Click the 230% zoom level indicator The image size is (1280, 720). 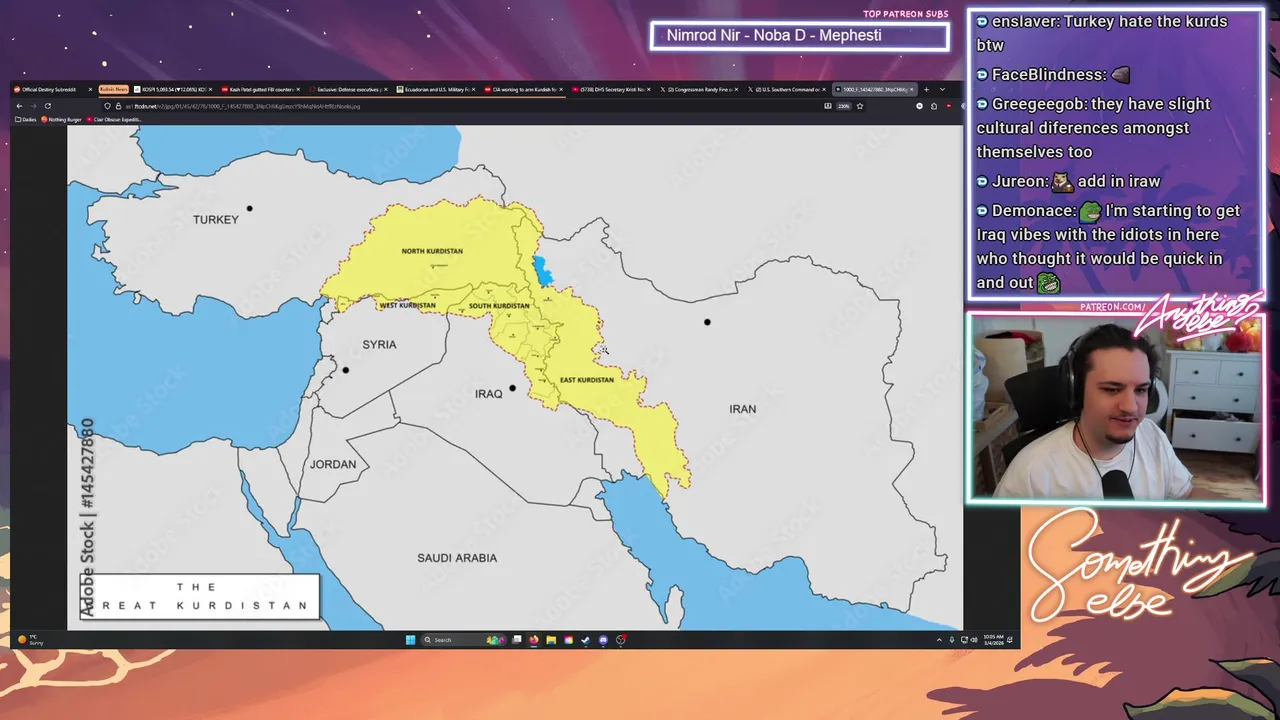(844, 106)
